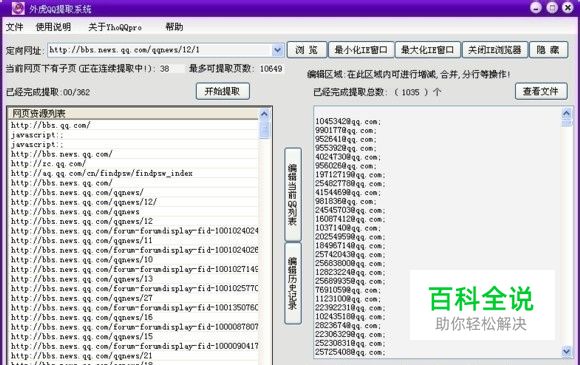Click the vertical 编辑当前QQ列表 button
The image size is (580, 365).
(x=293, y=195)
